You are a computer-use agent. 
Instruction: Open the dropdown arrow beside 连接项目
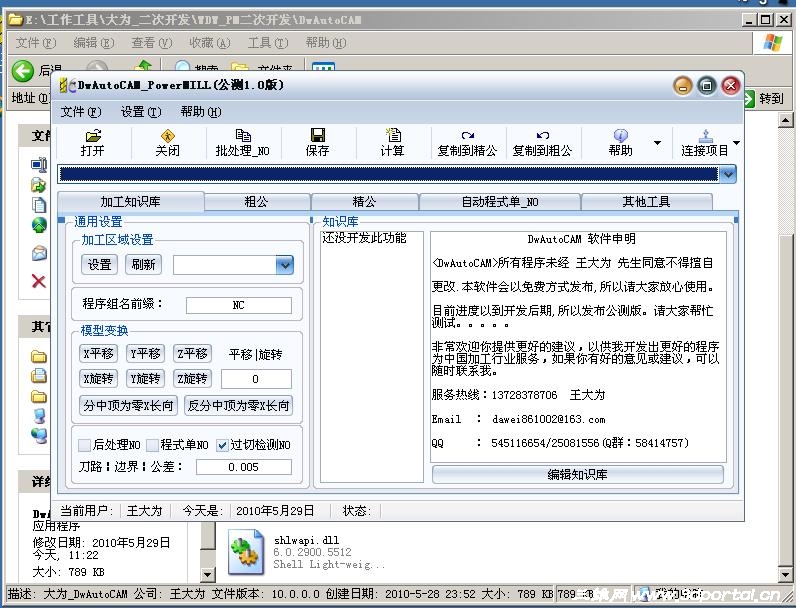point(736,143)
